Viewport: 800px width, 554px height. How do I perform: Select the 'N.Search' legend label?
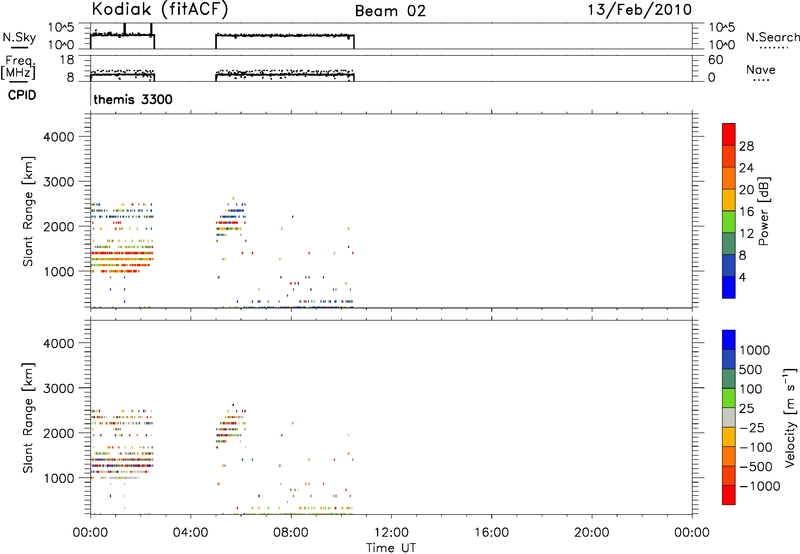click(x=773, y=37)
